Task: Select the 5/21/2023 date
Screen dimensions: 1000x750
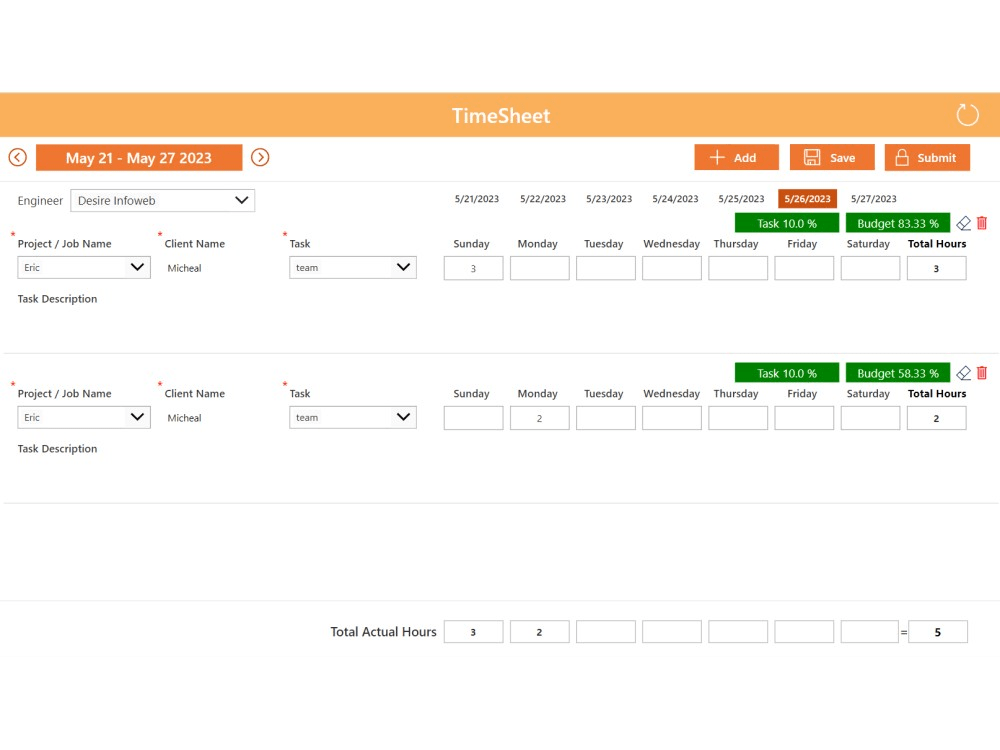Action: (476, 198)
